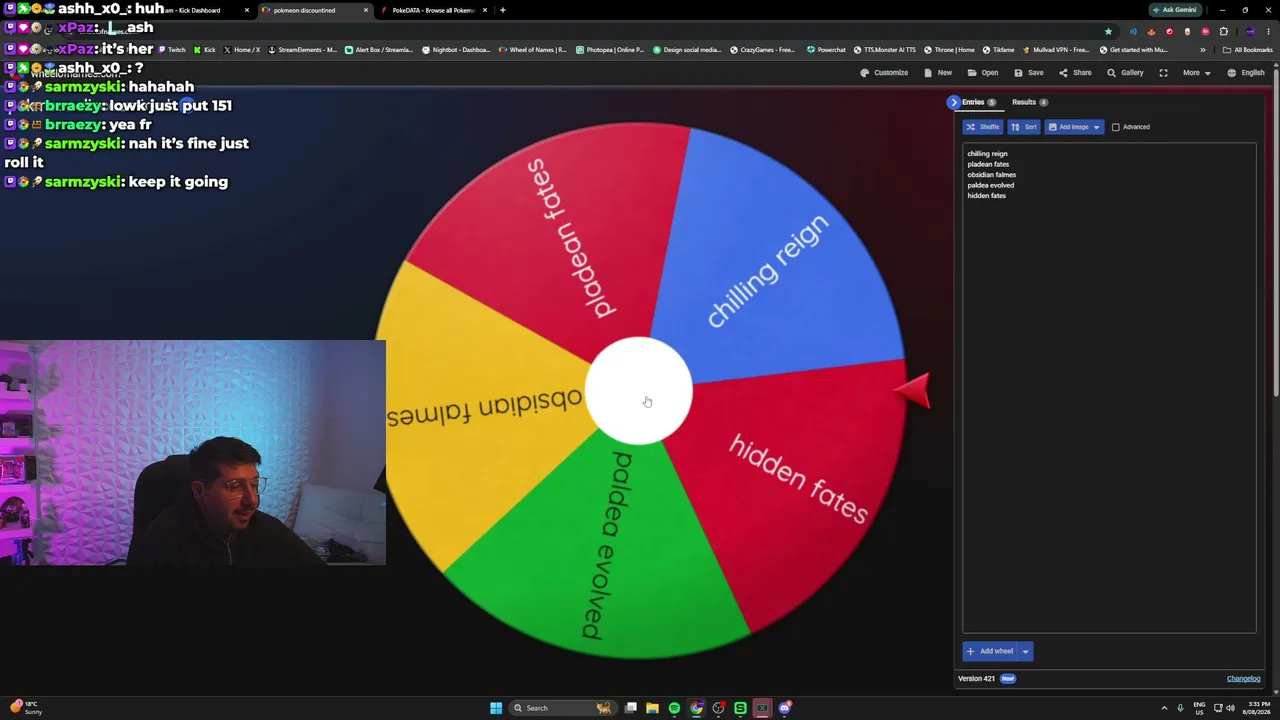Open the browser Extensions puzzle icon
Screen dimensions: 1280x720
[1223, 31]
